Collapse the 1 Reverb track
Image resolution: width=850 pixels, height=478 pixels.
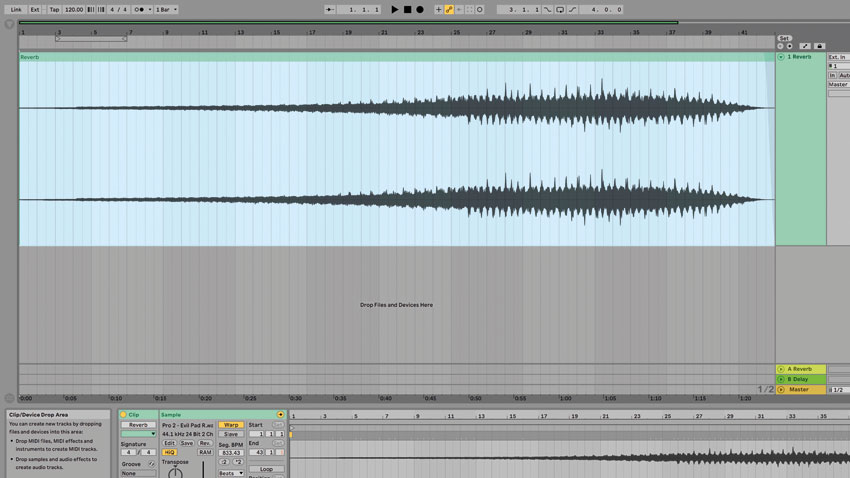781,57
